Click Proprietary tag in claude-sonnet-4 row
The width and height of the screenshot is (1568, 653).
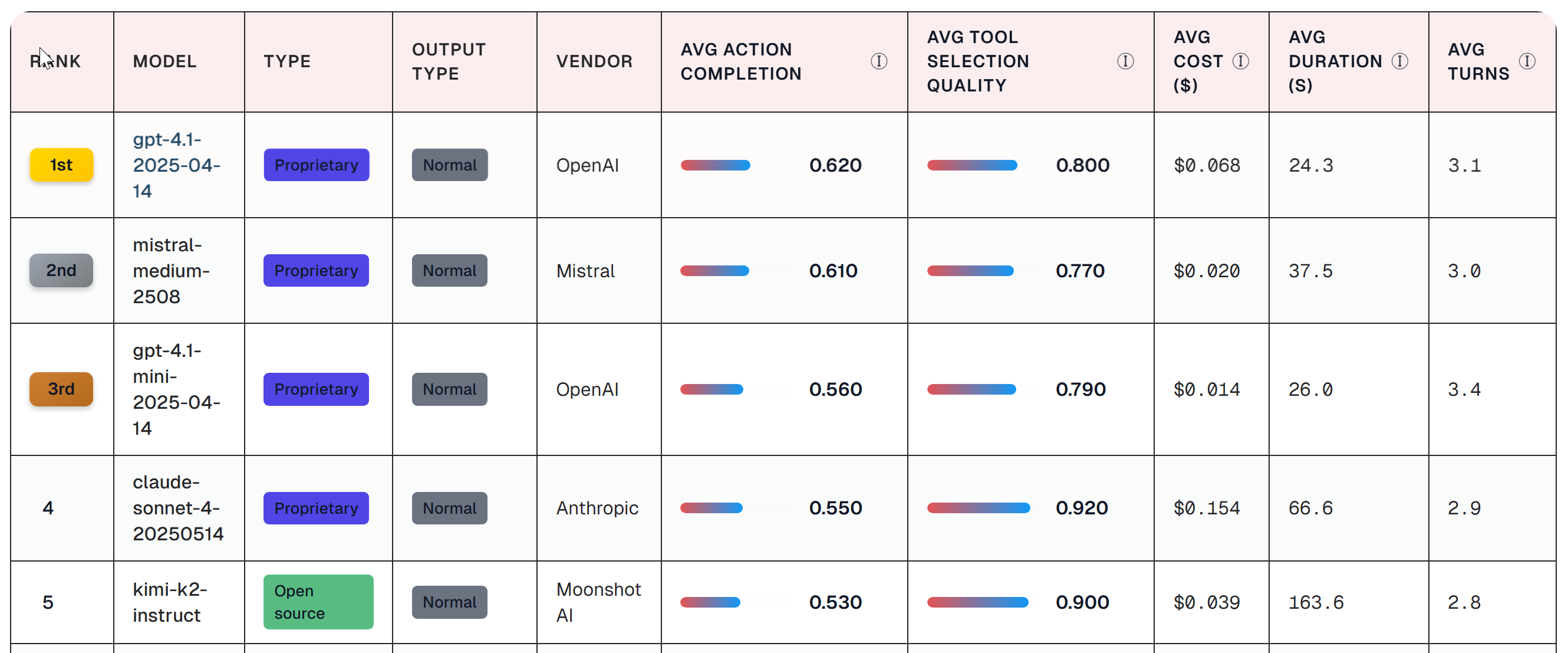click(316, 508)
